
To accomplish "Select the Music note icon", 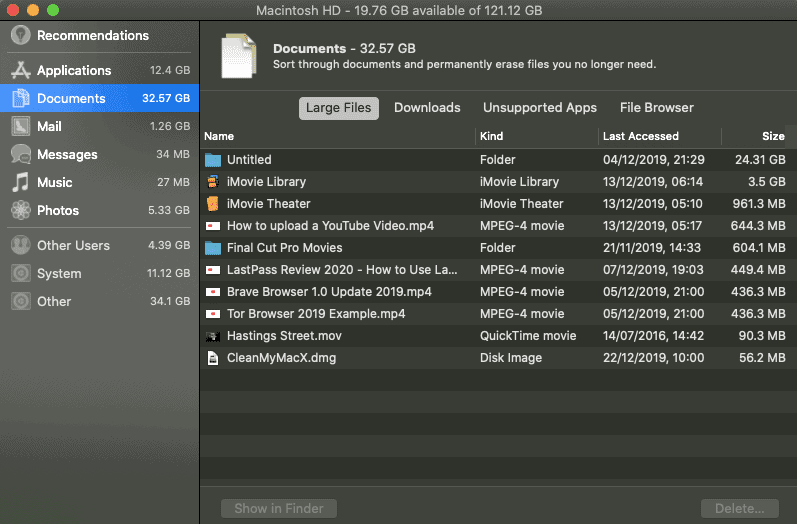I will [20, 183].
